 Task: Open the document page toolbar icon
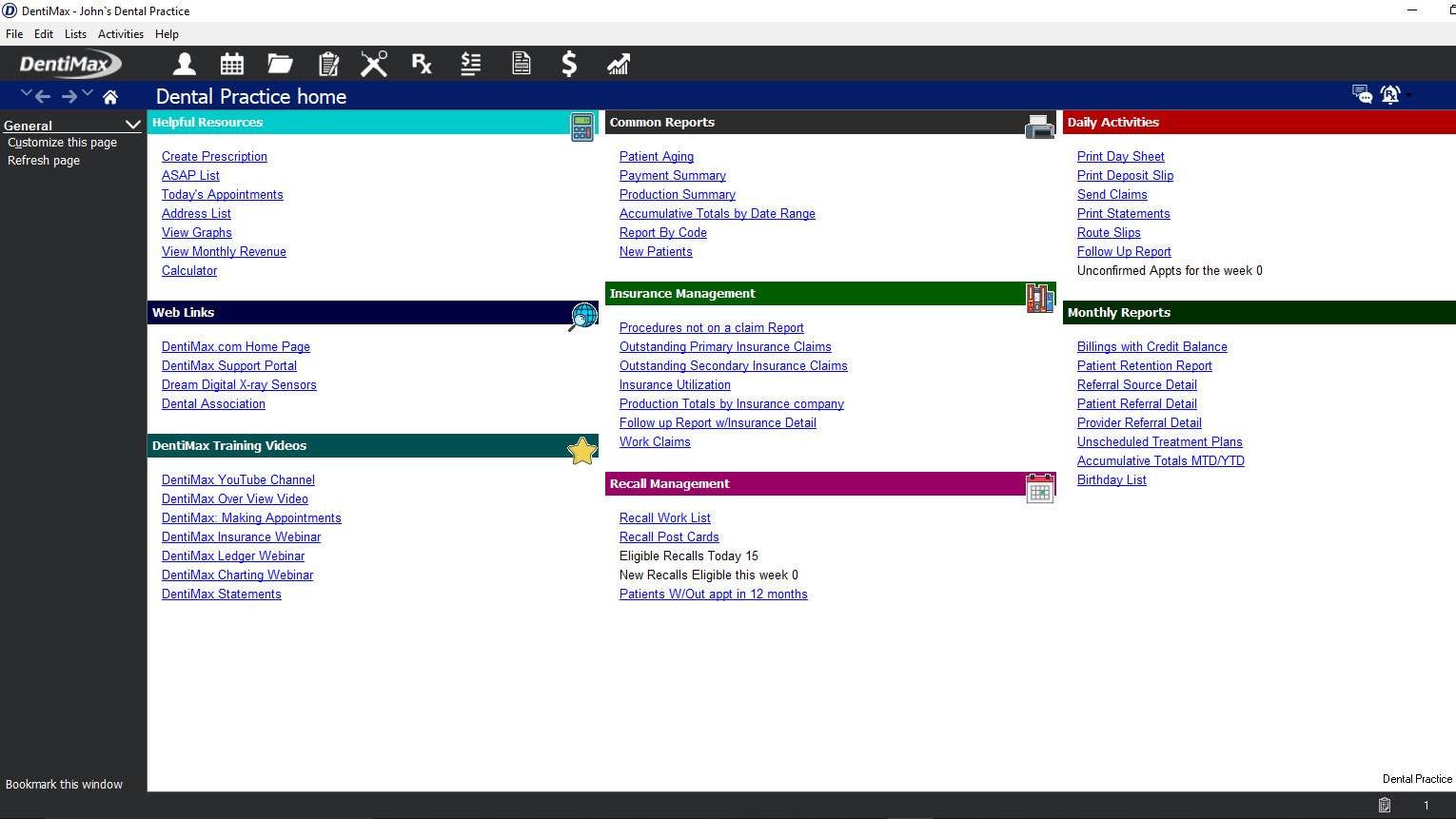coord(521,64)
